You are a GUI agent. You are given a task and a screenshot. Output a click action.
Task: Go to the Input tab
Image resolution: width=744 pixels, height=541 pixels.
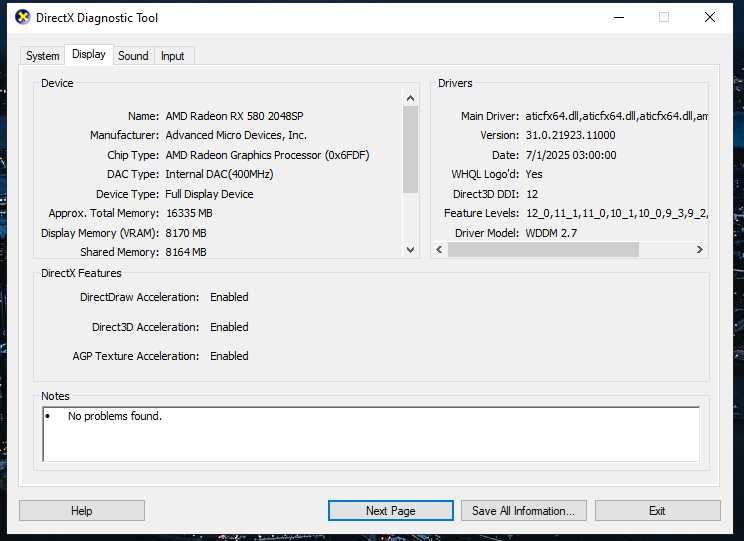(173, 56)
